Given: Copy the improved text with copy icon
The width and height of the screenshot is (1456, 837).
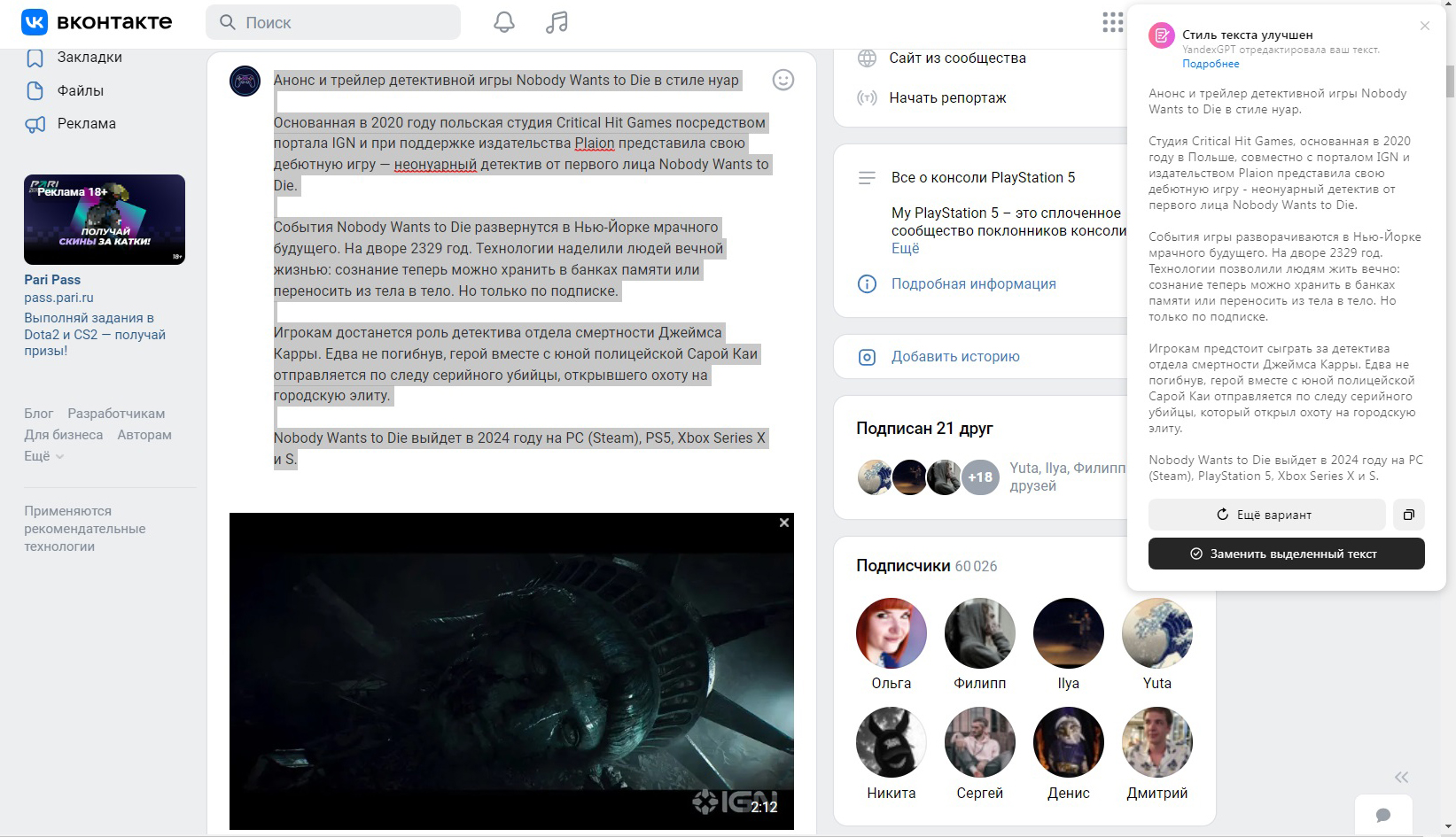Looking at the screenshot, I should coord(1409,515).
